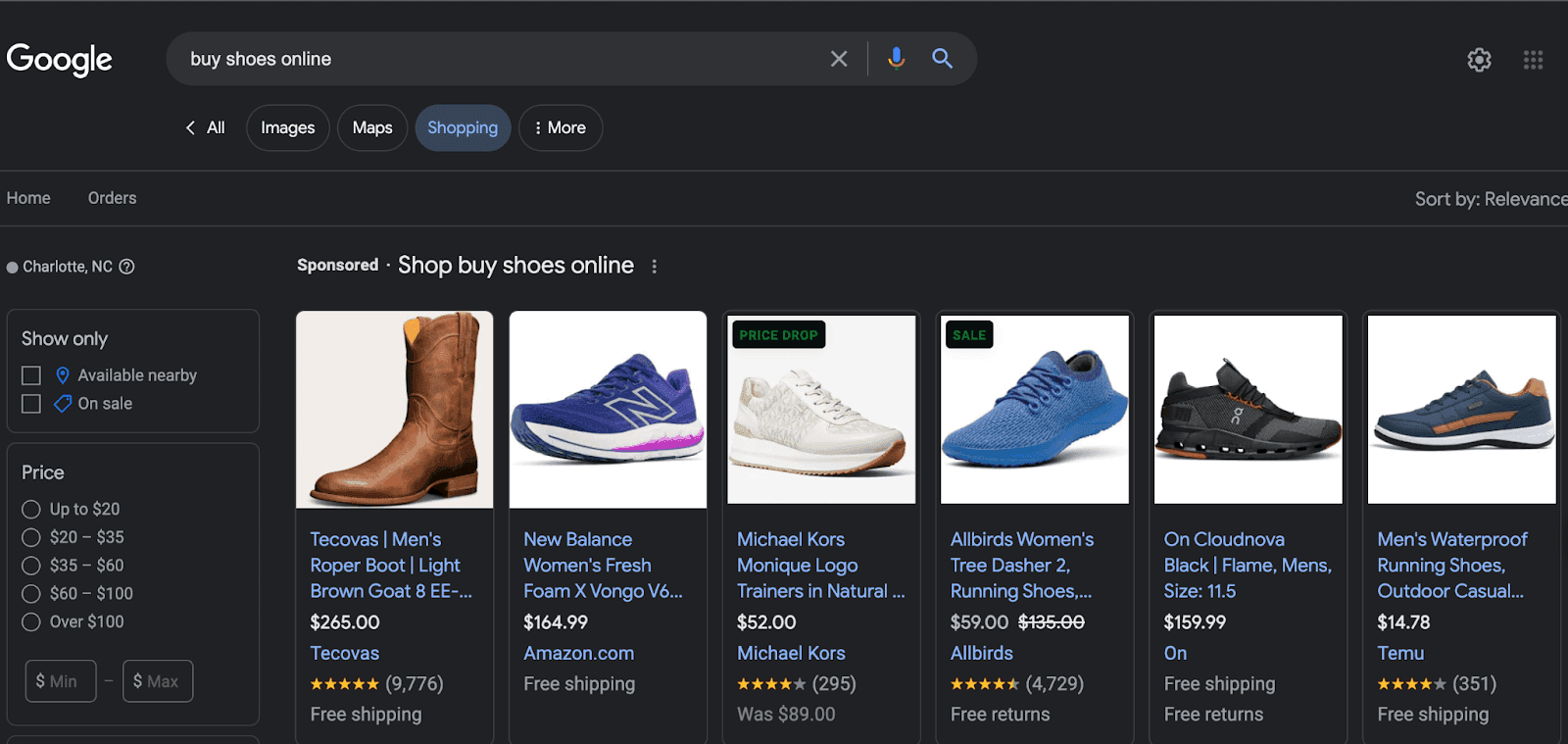
Task: Select the $20 – $35 price option
Action: tap(31, 537)
